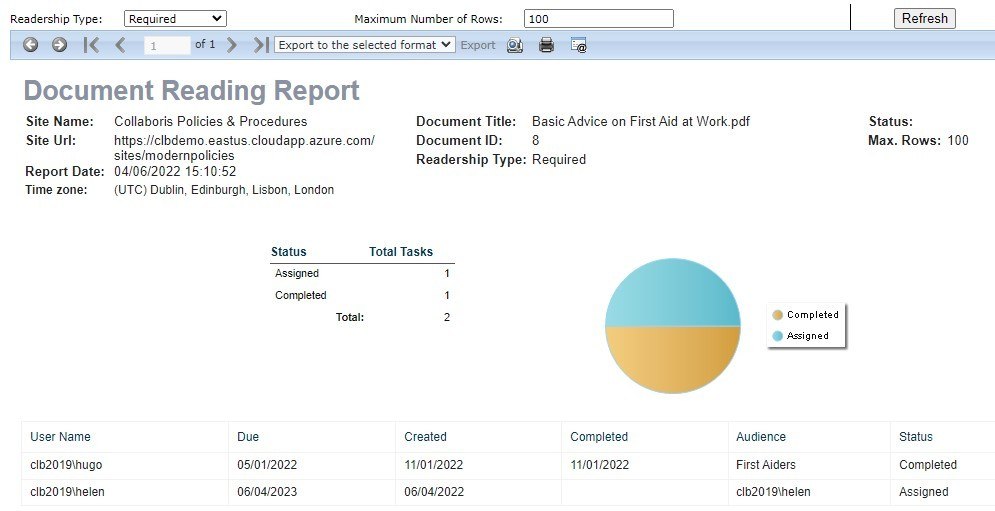The height and width of the screenshot is (511, 995).
Task: Click the Due column header
Action: [x=248, y=437]
